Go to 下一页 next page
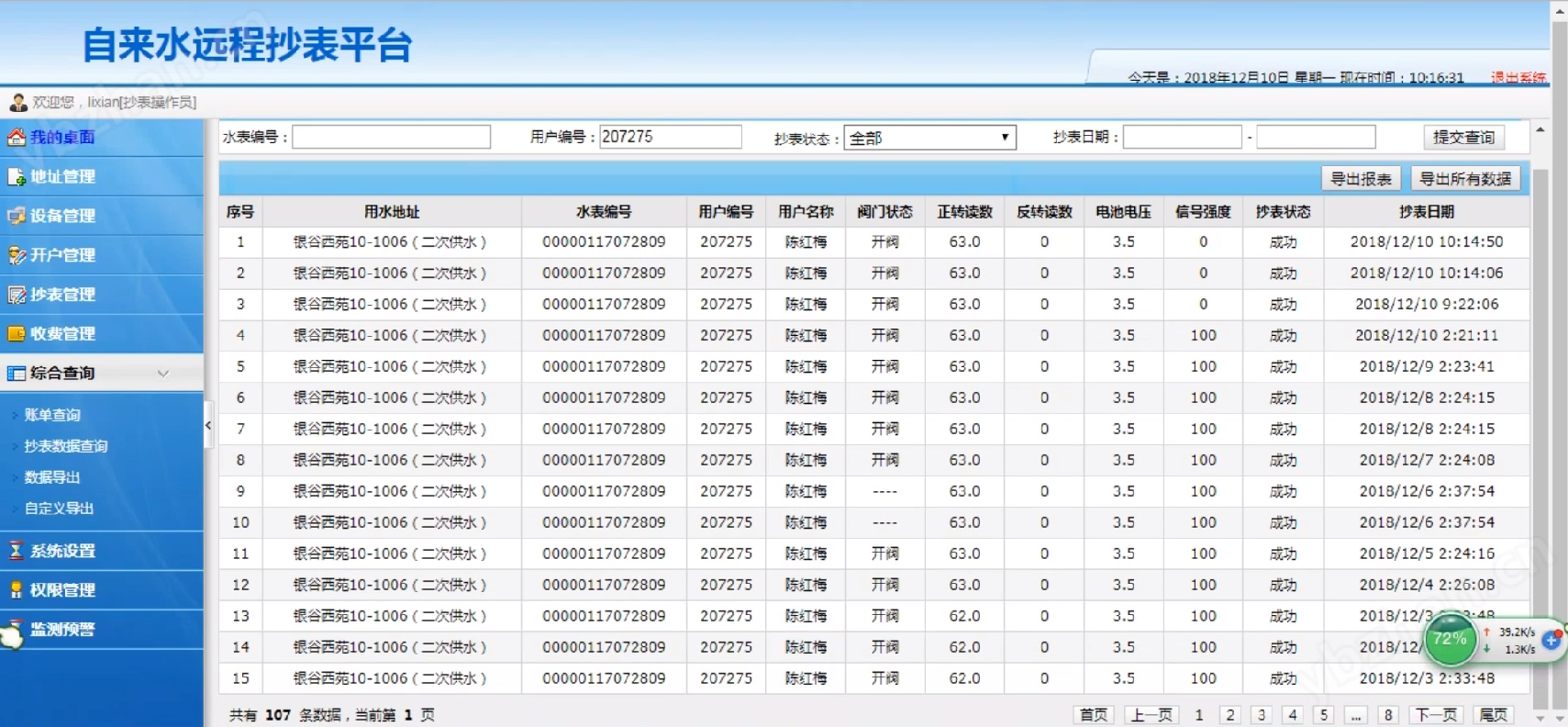This screenshot has height=727, width=1568. 1436,715
